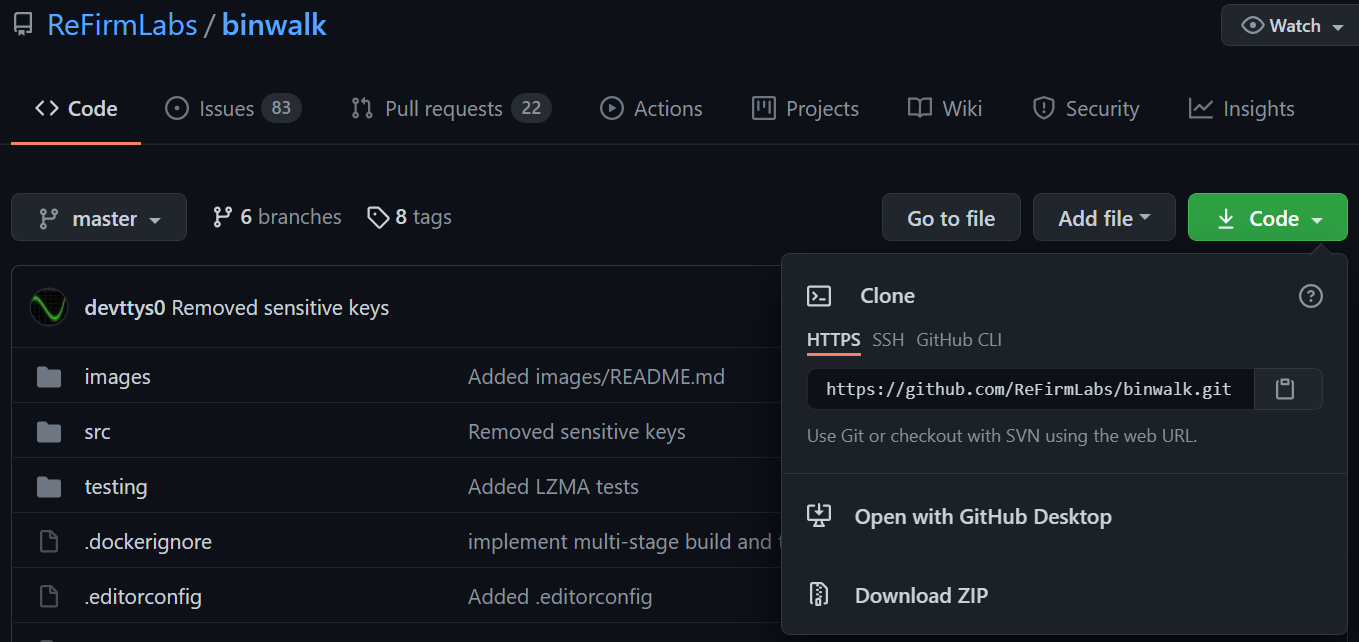The image size is (1359, 642).
Task: Click the .dockerignore file icon
Action: click(x=48, y=542)
